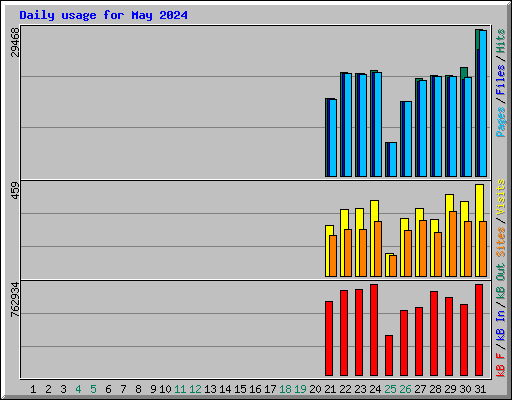Select the day 24 pages bar
Image resolution: width=512 pixels, height=400 pixels.
[378, 124]
